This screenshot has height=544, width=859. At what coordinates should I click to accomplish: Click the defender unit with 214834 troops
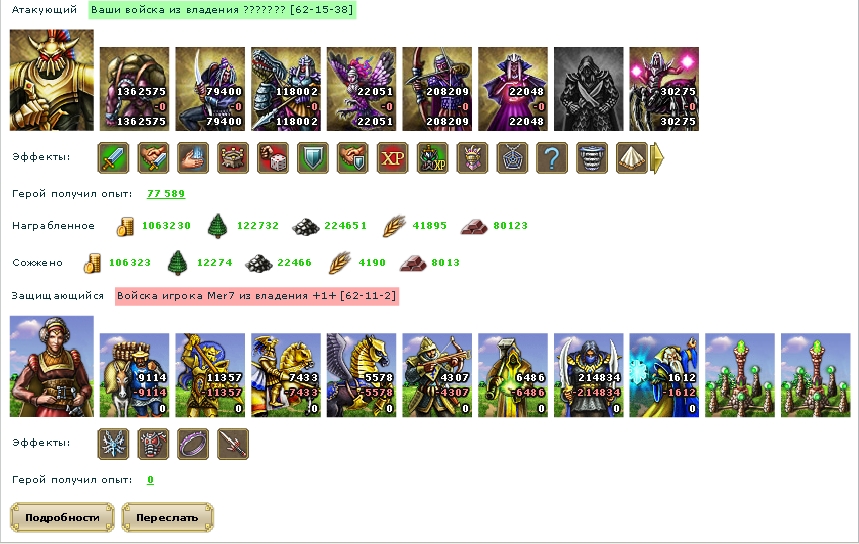(588, 375)
